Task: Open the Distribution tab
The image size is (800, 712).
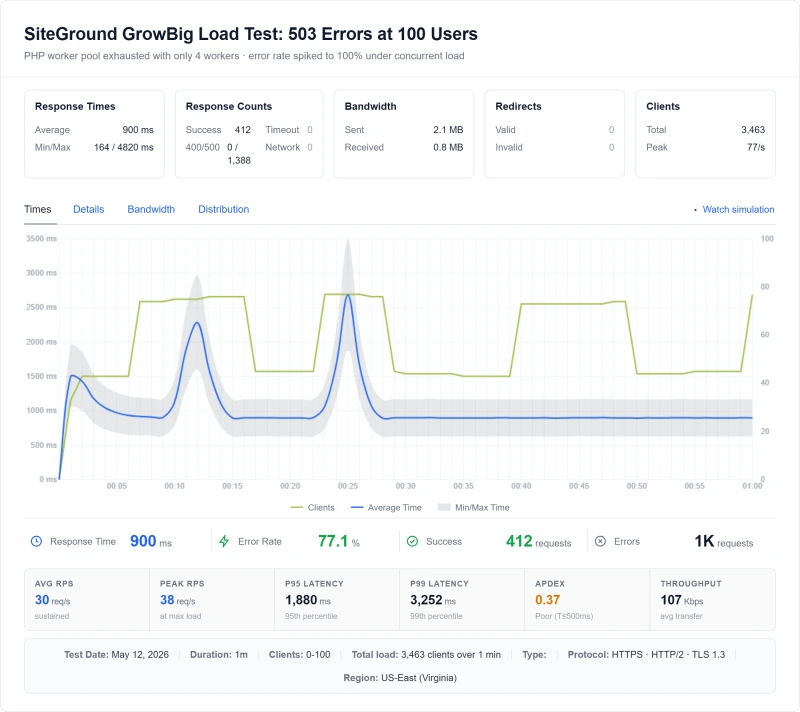Action: (x=223, y=209)
